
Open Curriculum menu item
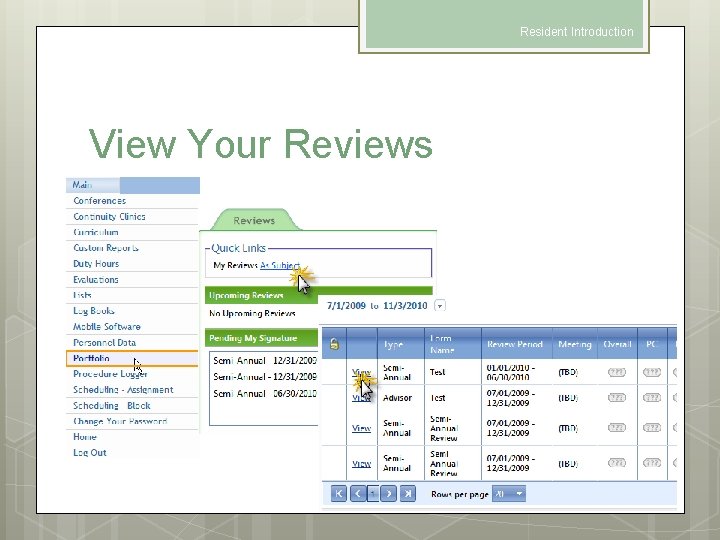click(x=96, y=232)
